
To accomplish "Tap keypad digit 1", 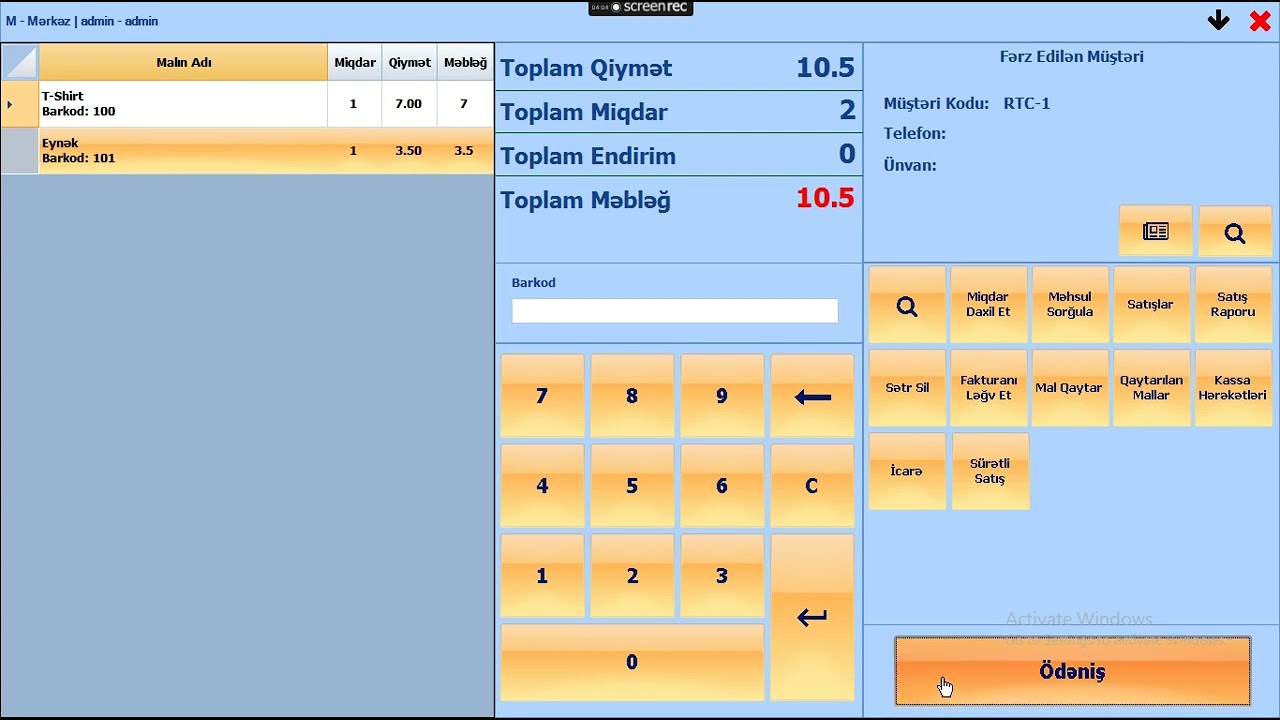I will [542, 576].
